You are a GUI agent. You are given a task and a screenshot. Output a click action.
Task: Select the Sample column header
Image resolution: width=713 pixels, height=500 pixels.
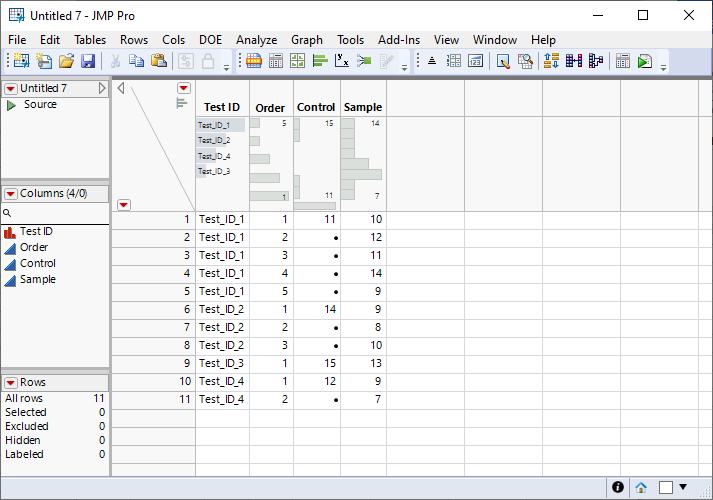coord(363,107)
